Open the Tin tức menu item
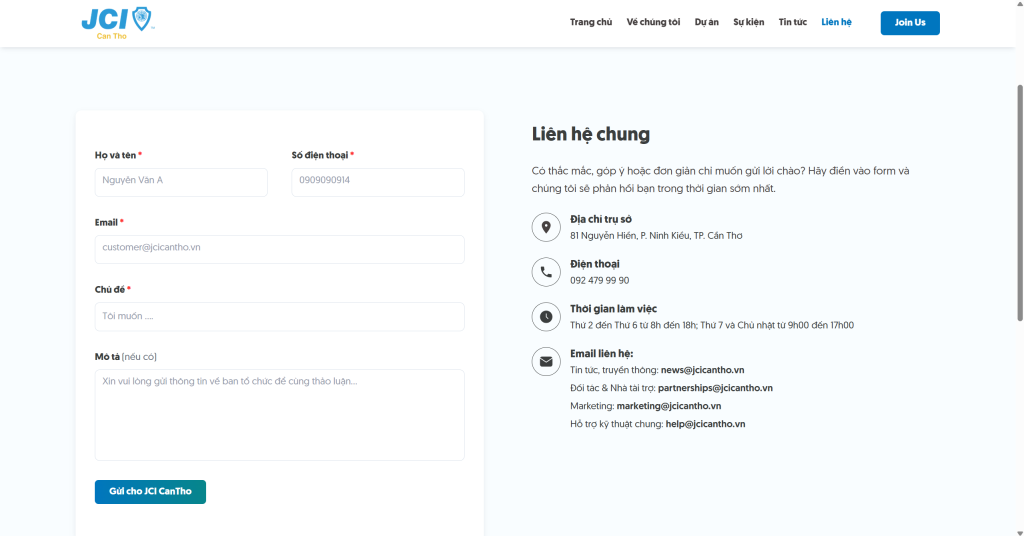 coord(792,22)
